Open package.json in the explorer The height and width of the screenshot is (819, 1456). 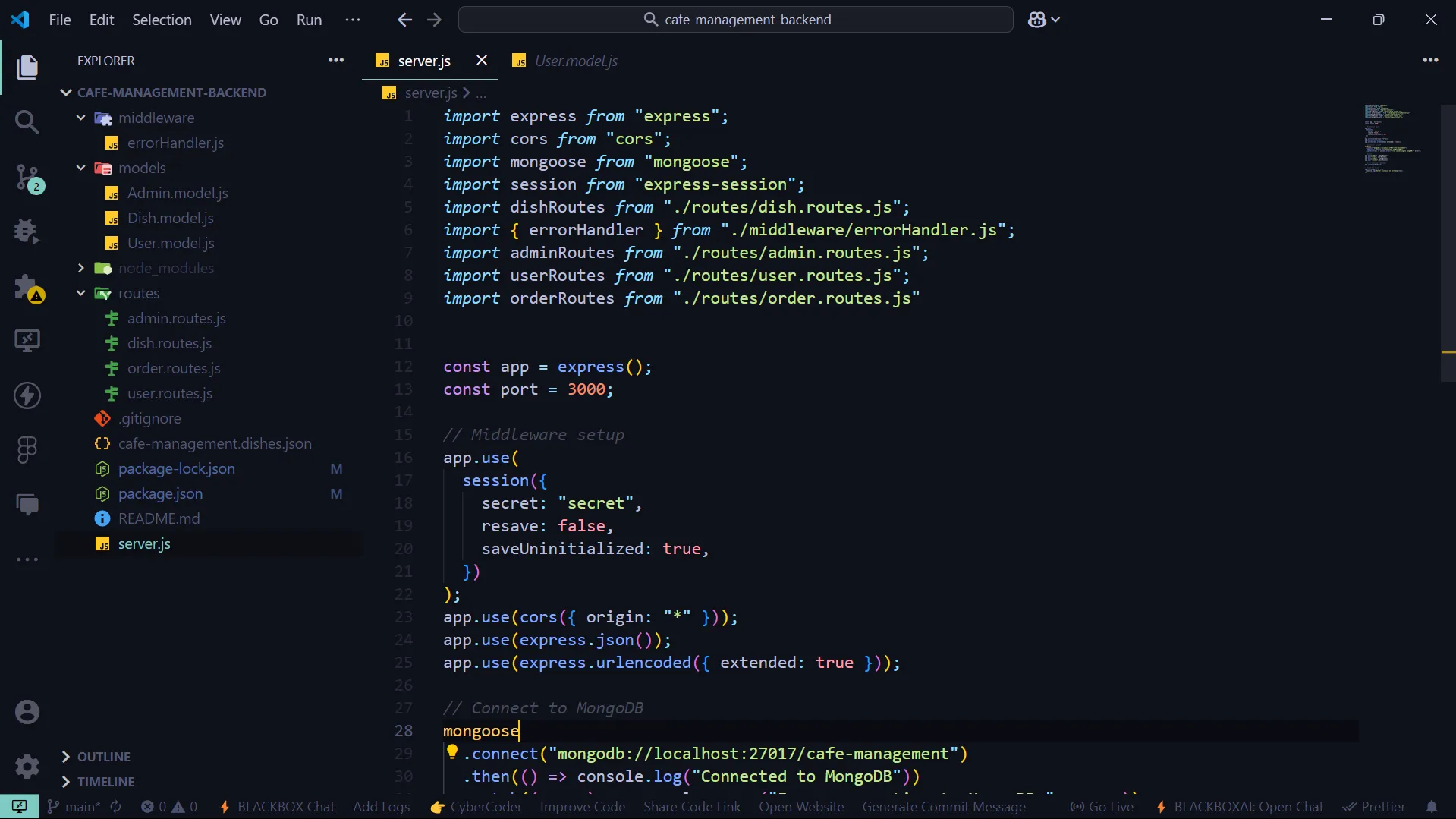[160, 493]
